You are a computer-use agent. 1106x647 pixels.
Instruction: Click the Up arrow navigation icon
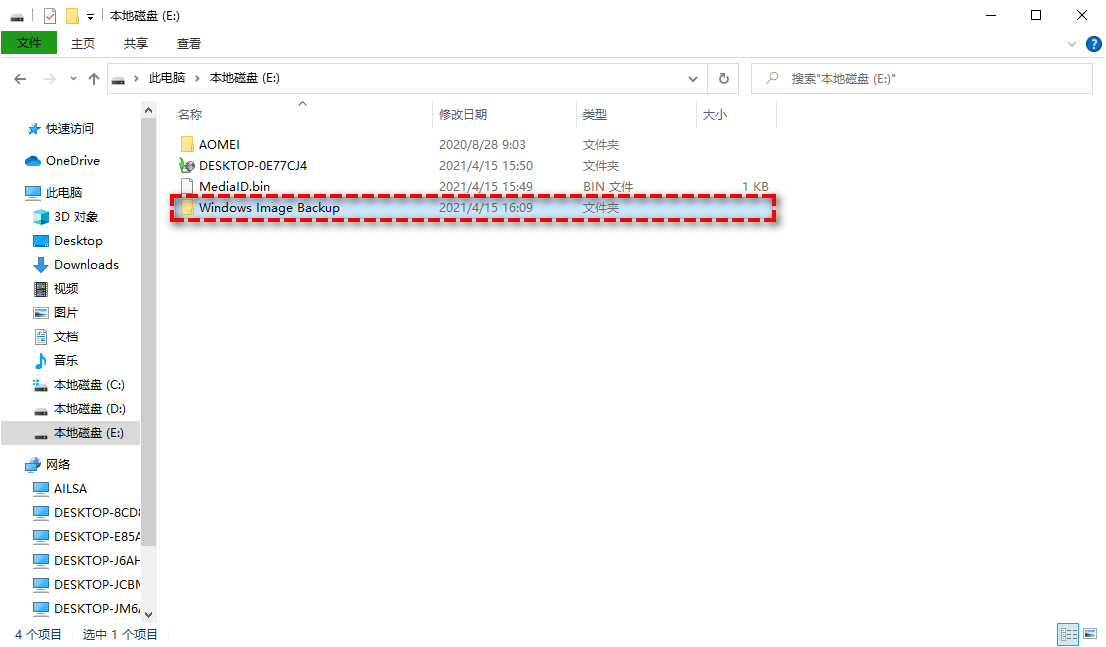pyautogui.click(x=94, y=78)
